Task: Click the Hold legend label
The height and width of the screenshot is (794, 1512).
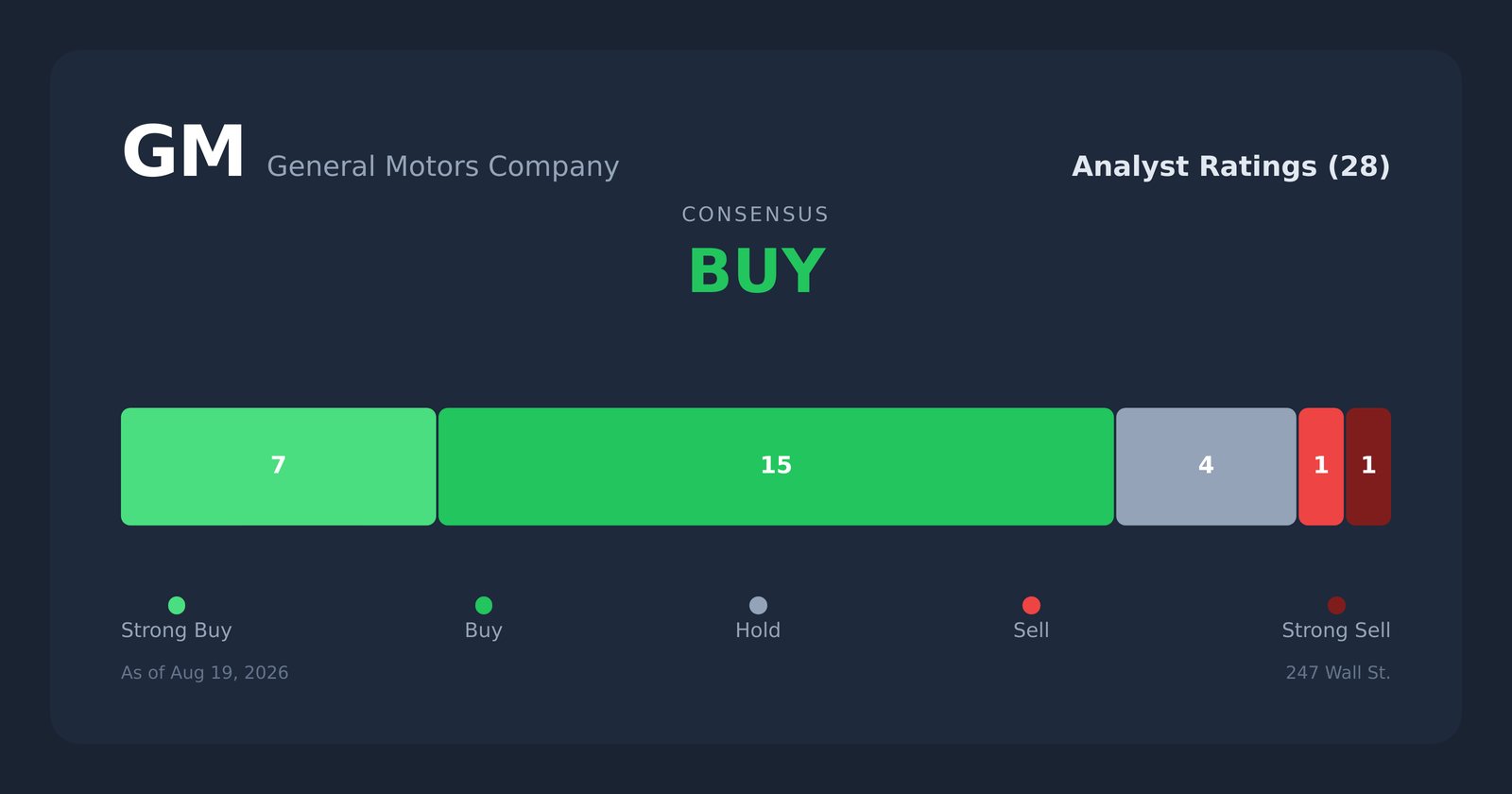Action: point(758,630)
